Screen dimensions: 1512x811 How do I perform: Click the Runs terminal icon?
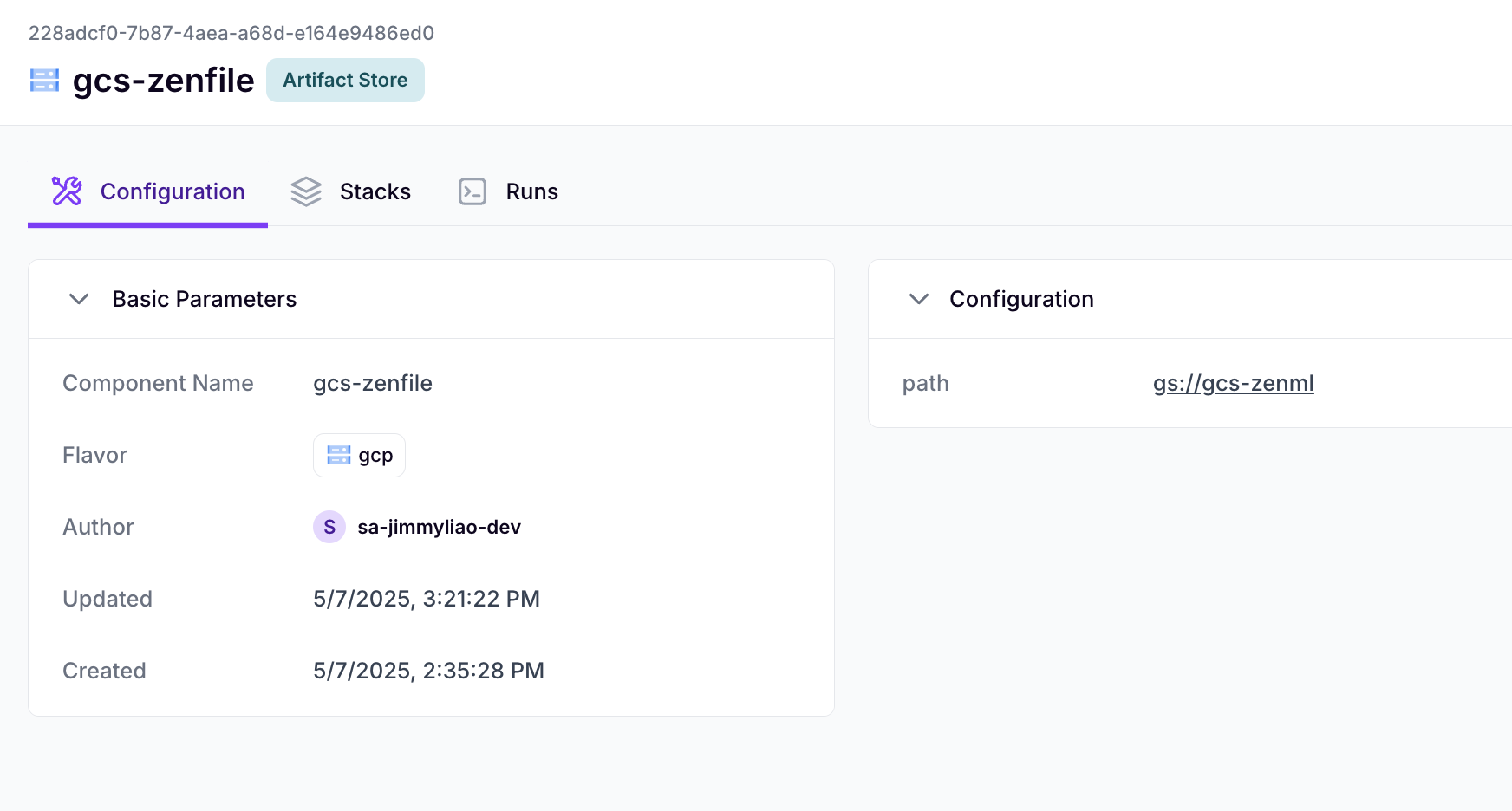[x=472, y=191]
